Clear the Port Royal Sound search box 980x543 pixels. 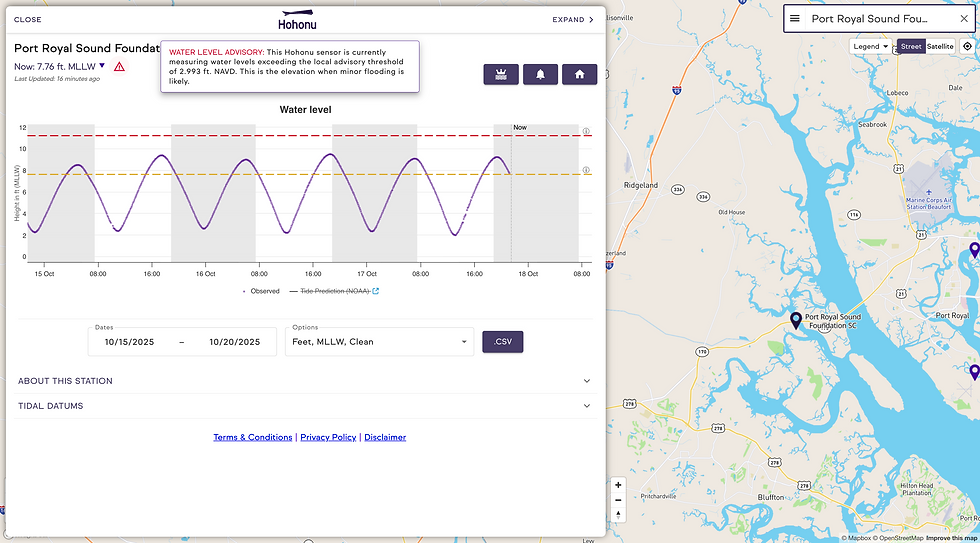(x=964, y=19)
